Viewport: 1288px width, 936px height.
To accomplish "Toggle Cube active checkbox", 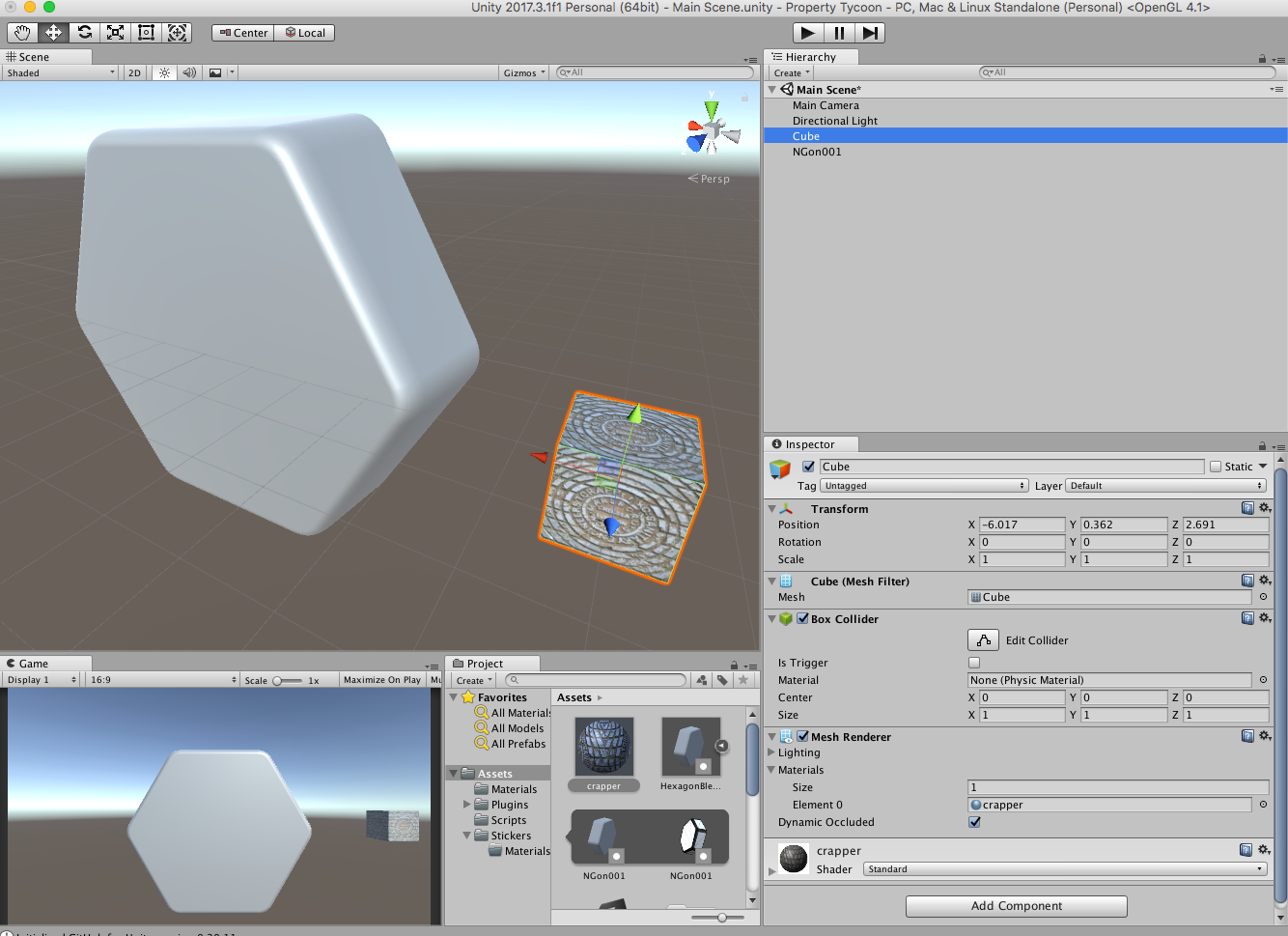I will click(x=809, y=467).
